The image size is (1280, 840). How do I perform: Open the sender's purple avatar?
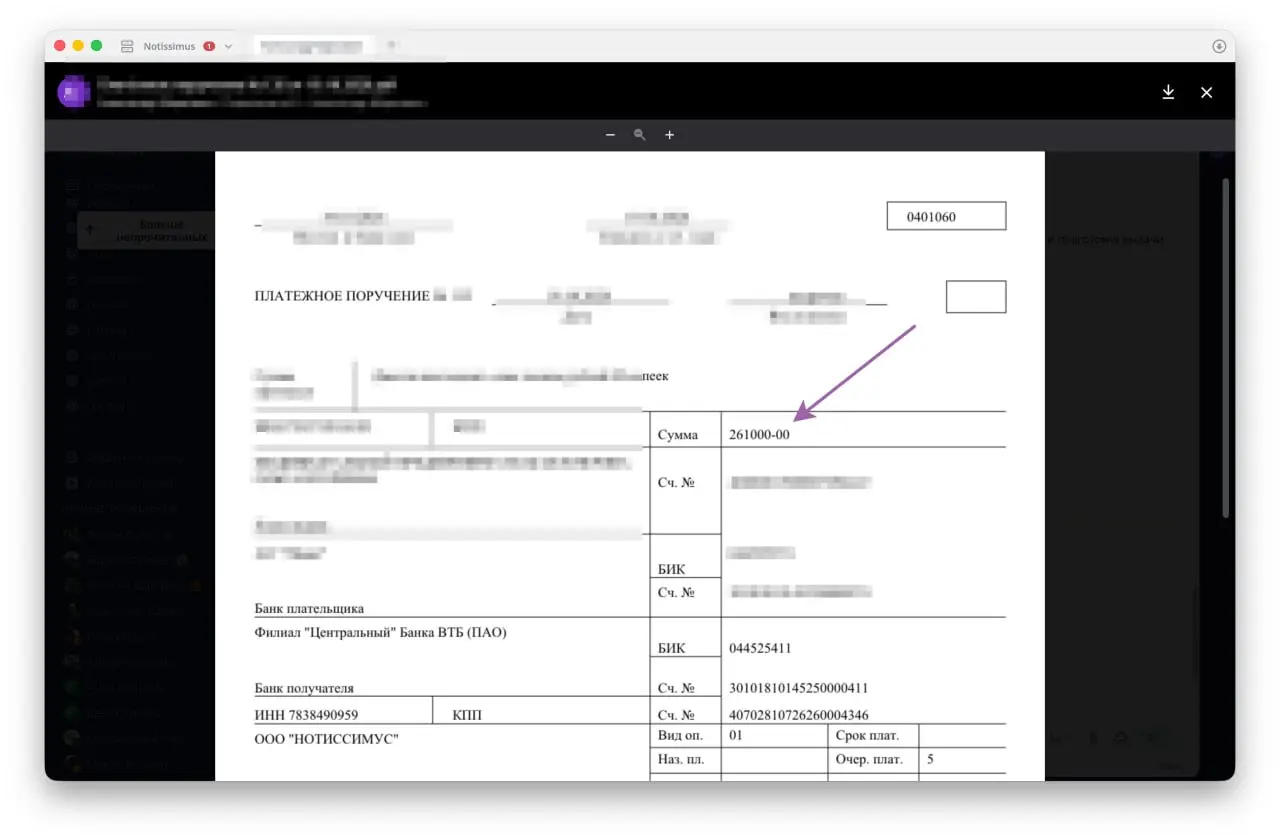(72, 91)
